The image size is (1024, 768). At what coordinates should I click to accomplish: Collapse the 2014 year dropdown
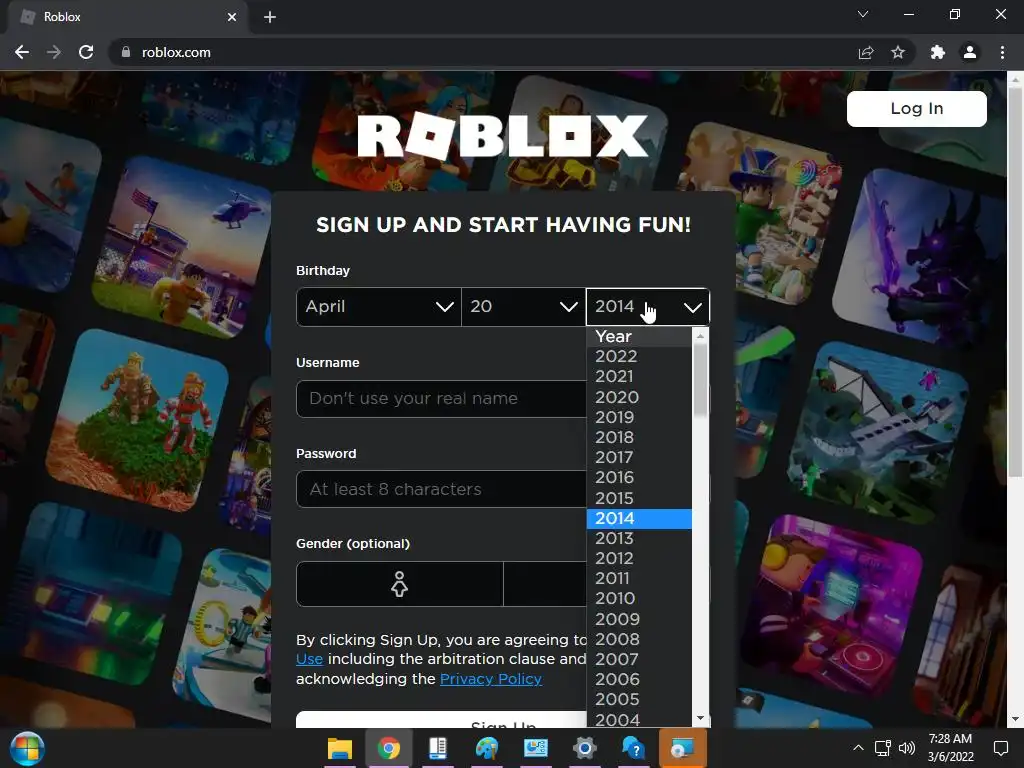[648, 306]
